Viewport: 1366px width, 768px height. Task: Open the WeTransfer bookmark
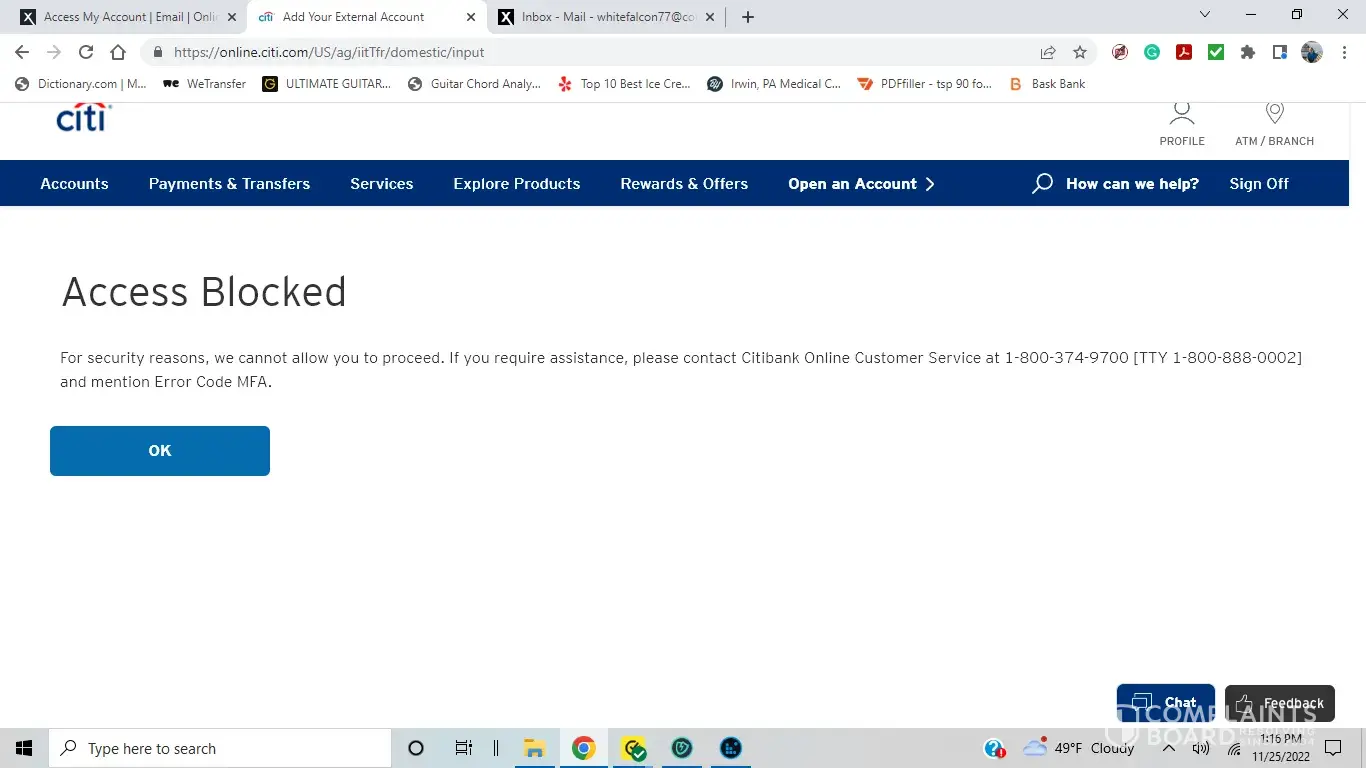click(204, 84)
